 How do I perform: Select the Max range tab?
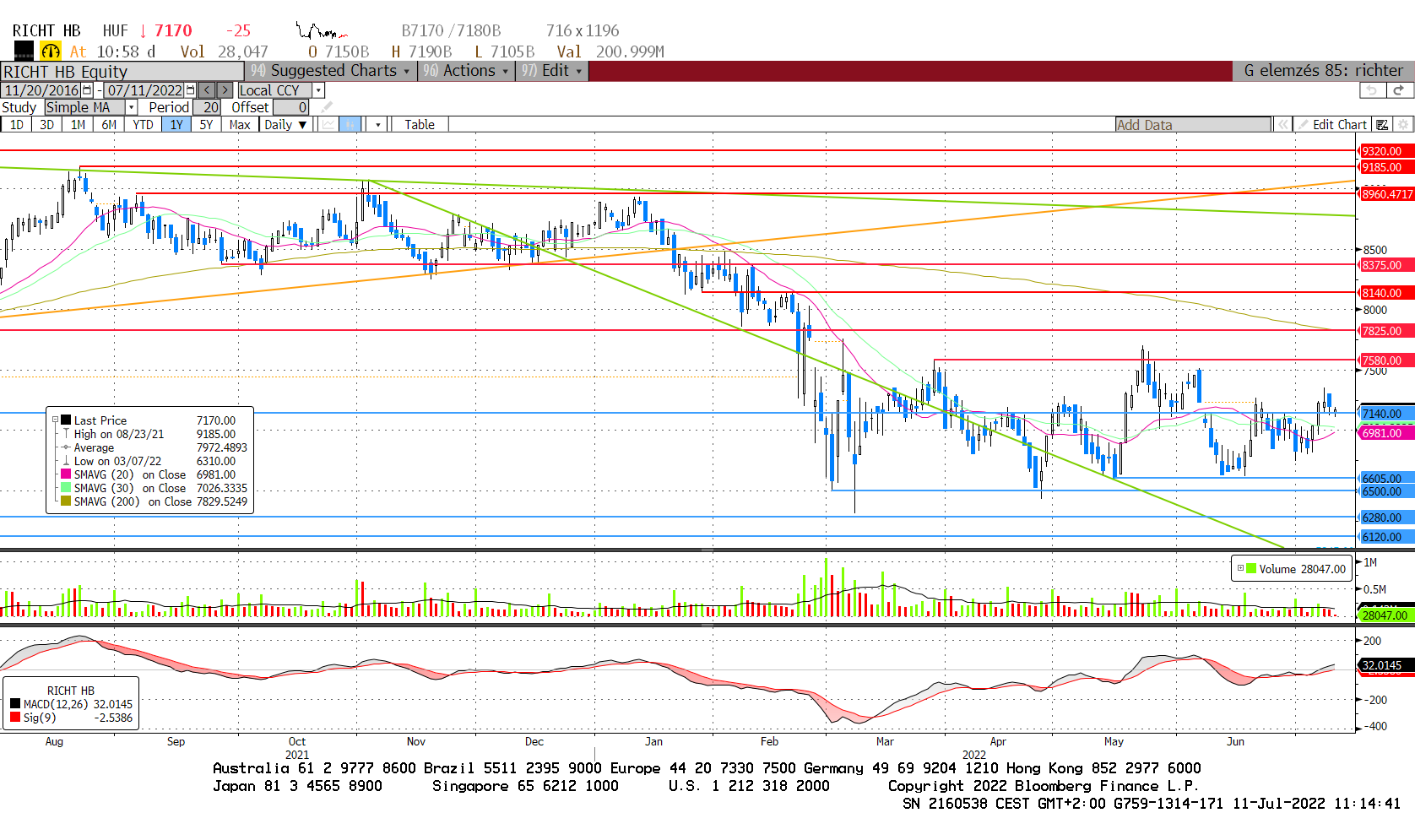coord(240,125)
